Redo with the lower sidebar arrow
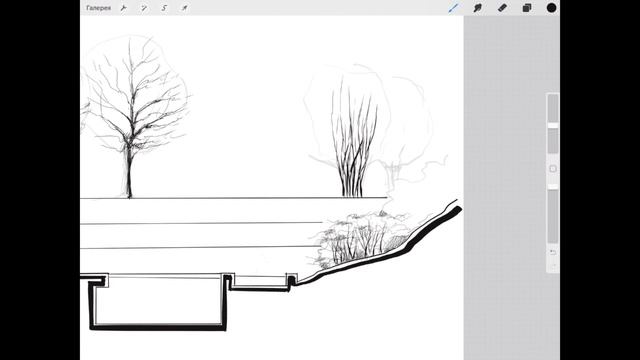 click(x=553, y=266)
